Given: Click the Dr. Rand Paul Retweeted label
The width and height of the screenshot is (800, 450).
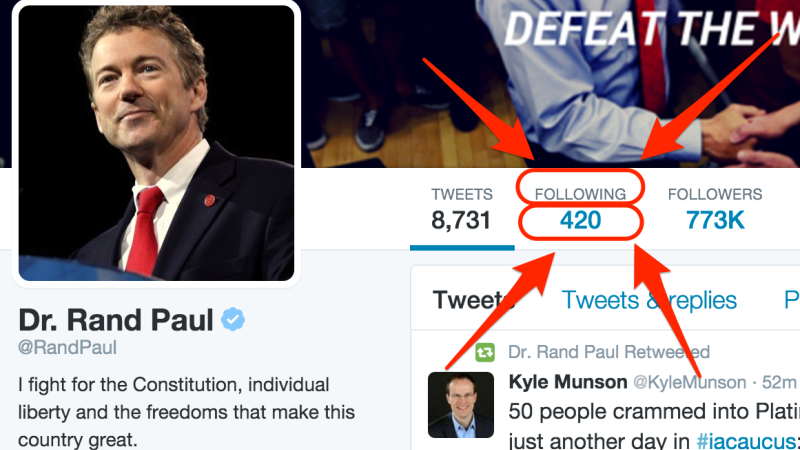Looking at the screenshot, I should [609, 352].
